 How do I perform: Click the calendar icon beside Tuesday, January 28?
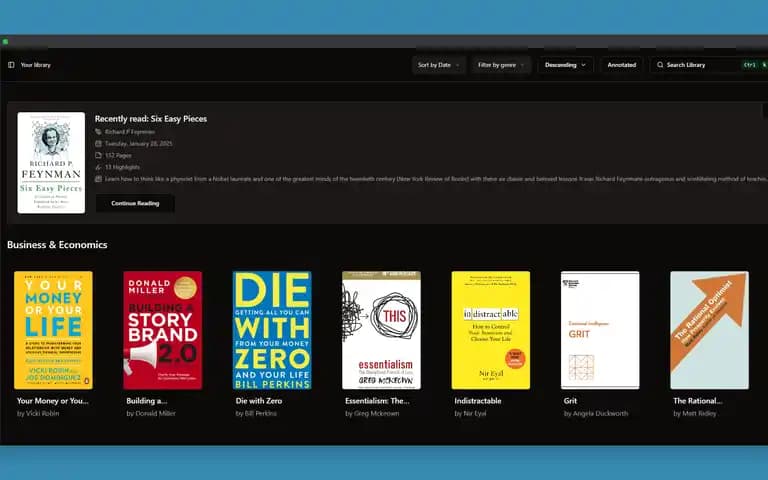click(x=98, y=144)
